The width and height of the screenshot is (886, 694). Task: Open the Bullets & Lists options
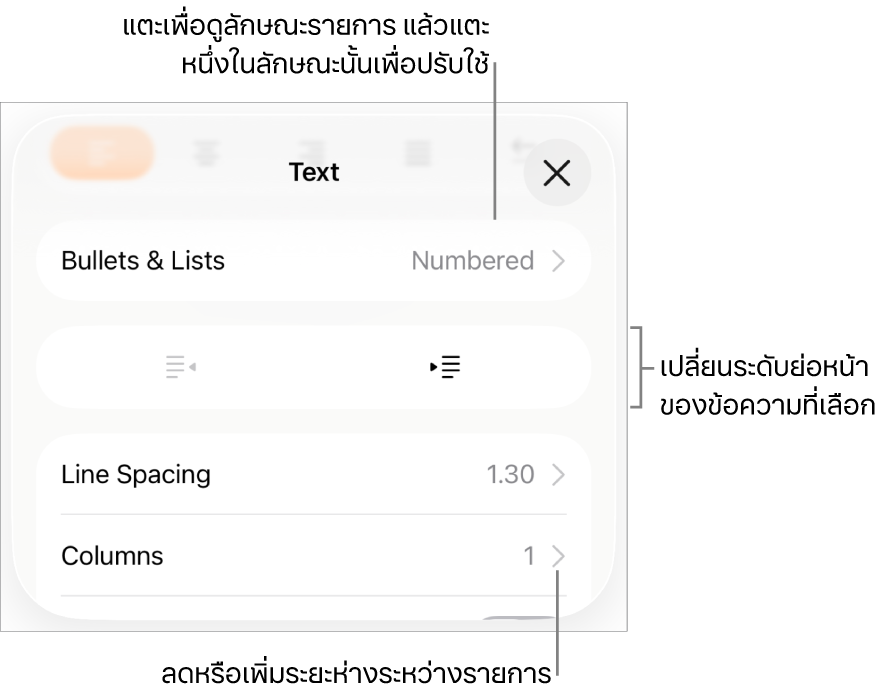click(143, 261)
